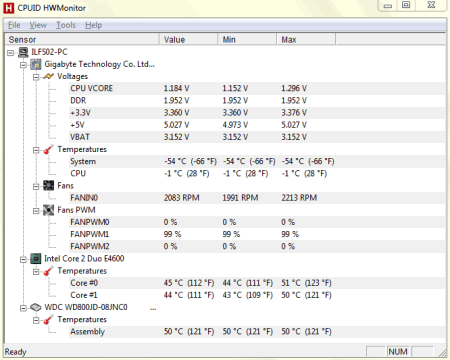
Task: Click the Value column header
Action: (189, 39)
